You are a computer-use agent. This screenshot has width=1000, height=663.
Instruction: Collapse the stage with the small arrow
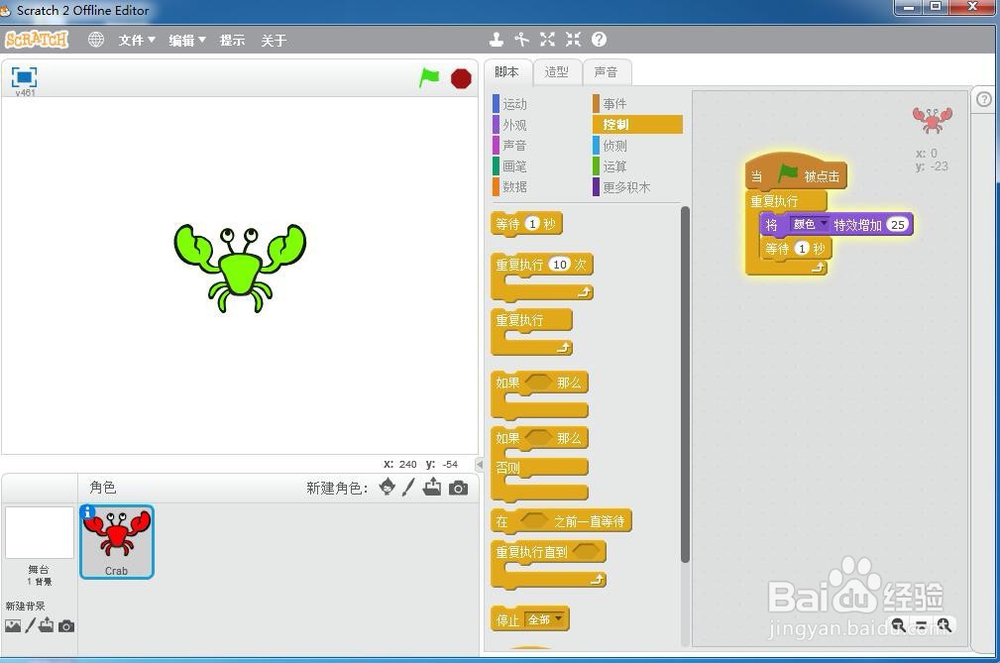pyautogui.click(x=480, y=464)
